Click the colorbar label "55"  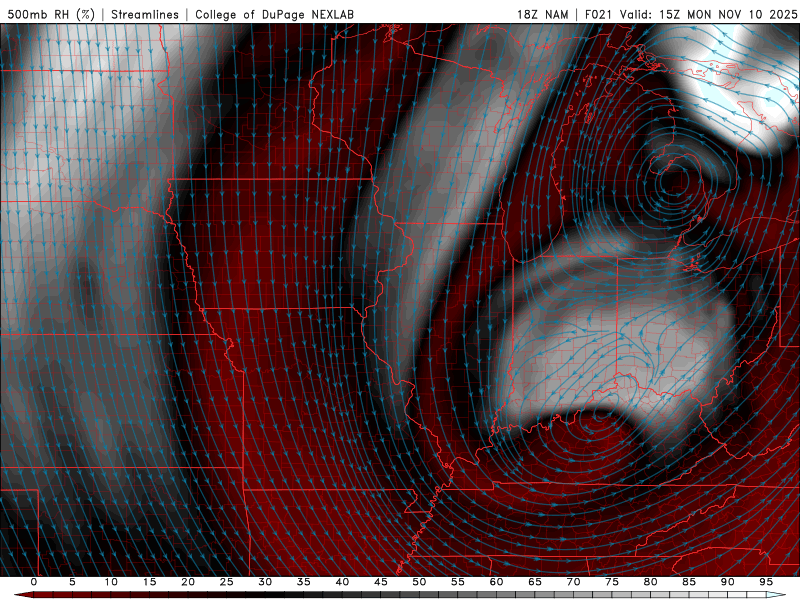click(x=458, y=582)
